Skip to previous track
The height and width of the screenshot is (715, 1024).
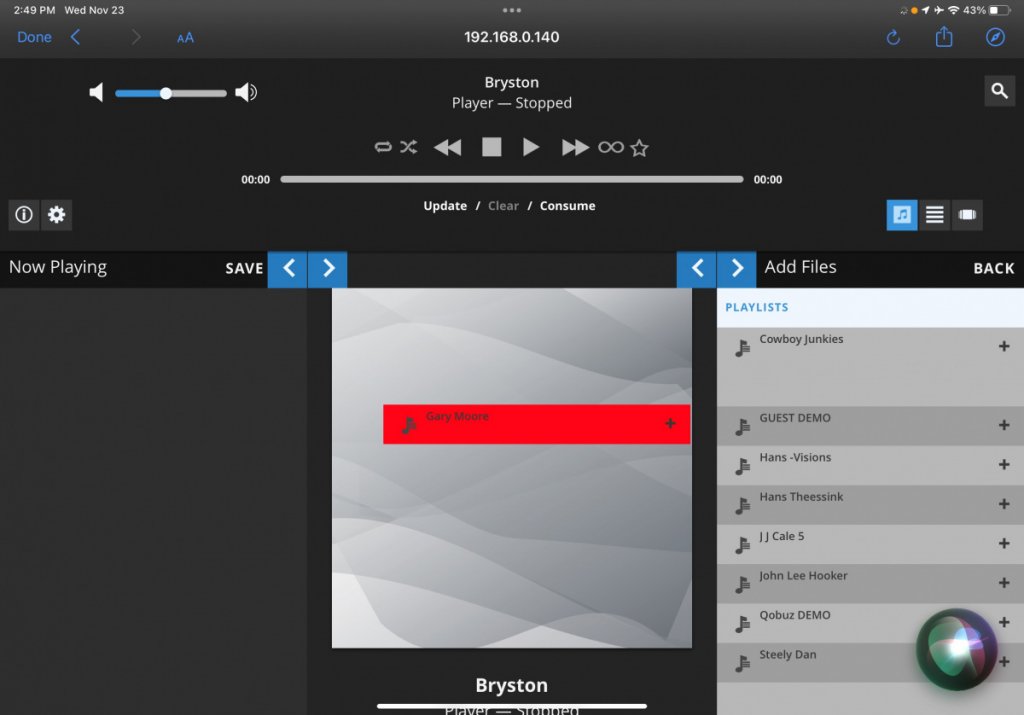coord(447,148)
